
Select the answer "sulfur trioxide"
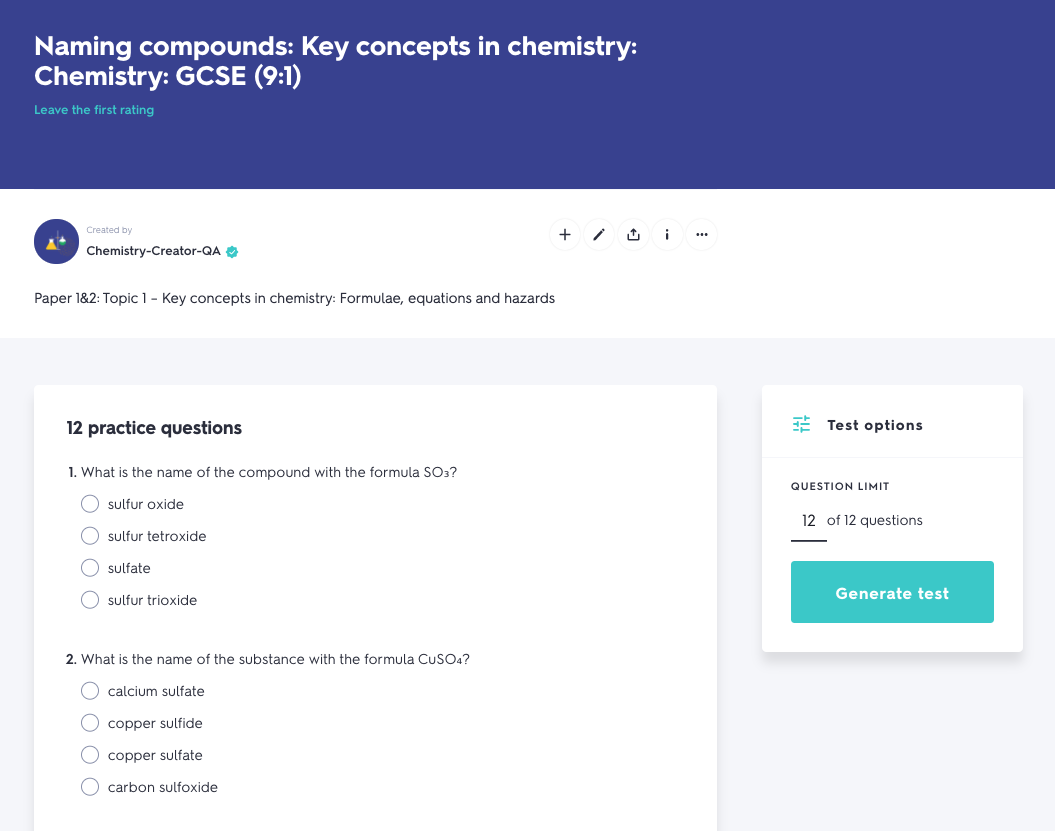tap(89, 599)
